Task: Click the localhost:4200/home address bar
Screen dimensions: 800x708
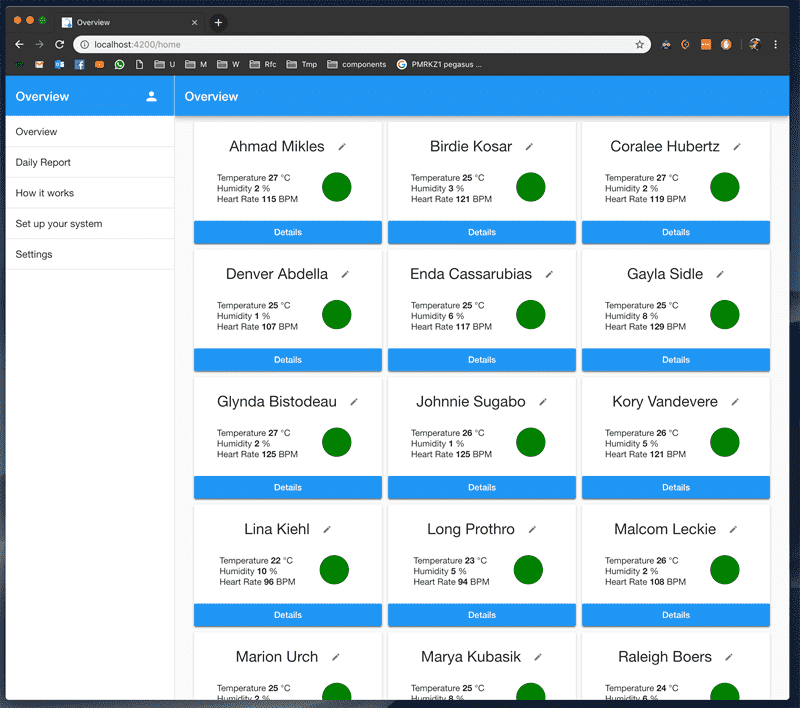Action: point(362,44)
